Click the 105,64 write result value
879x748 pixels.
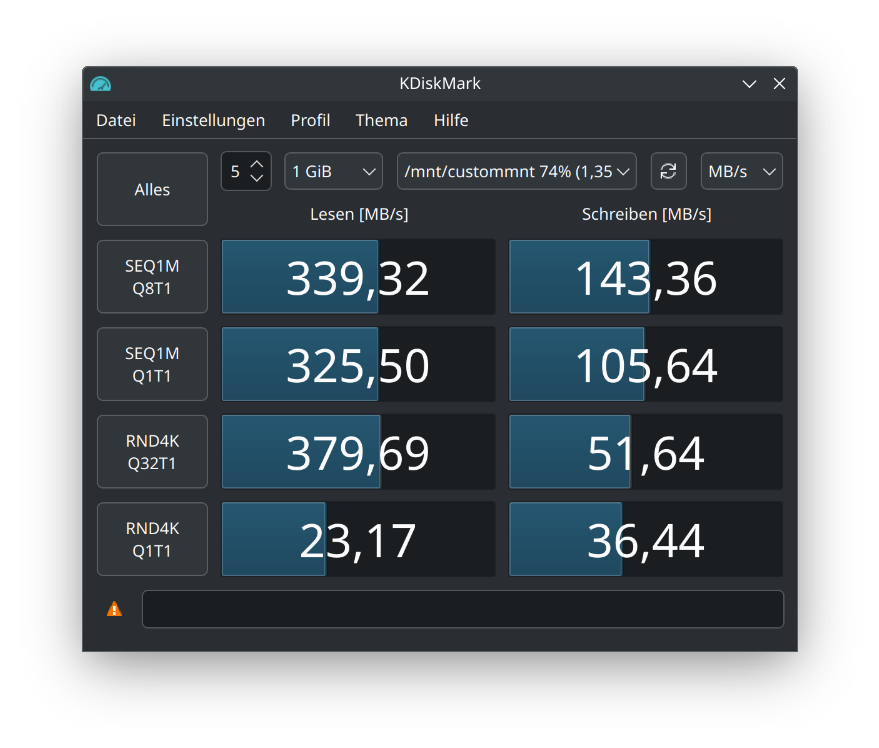pyautogui.click(x=646, y=366)
